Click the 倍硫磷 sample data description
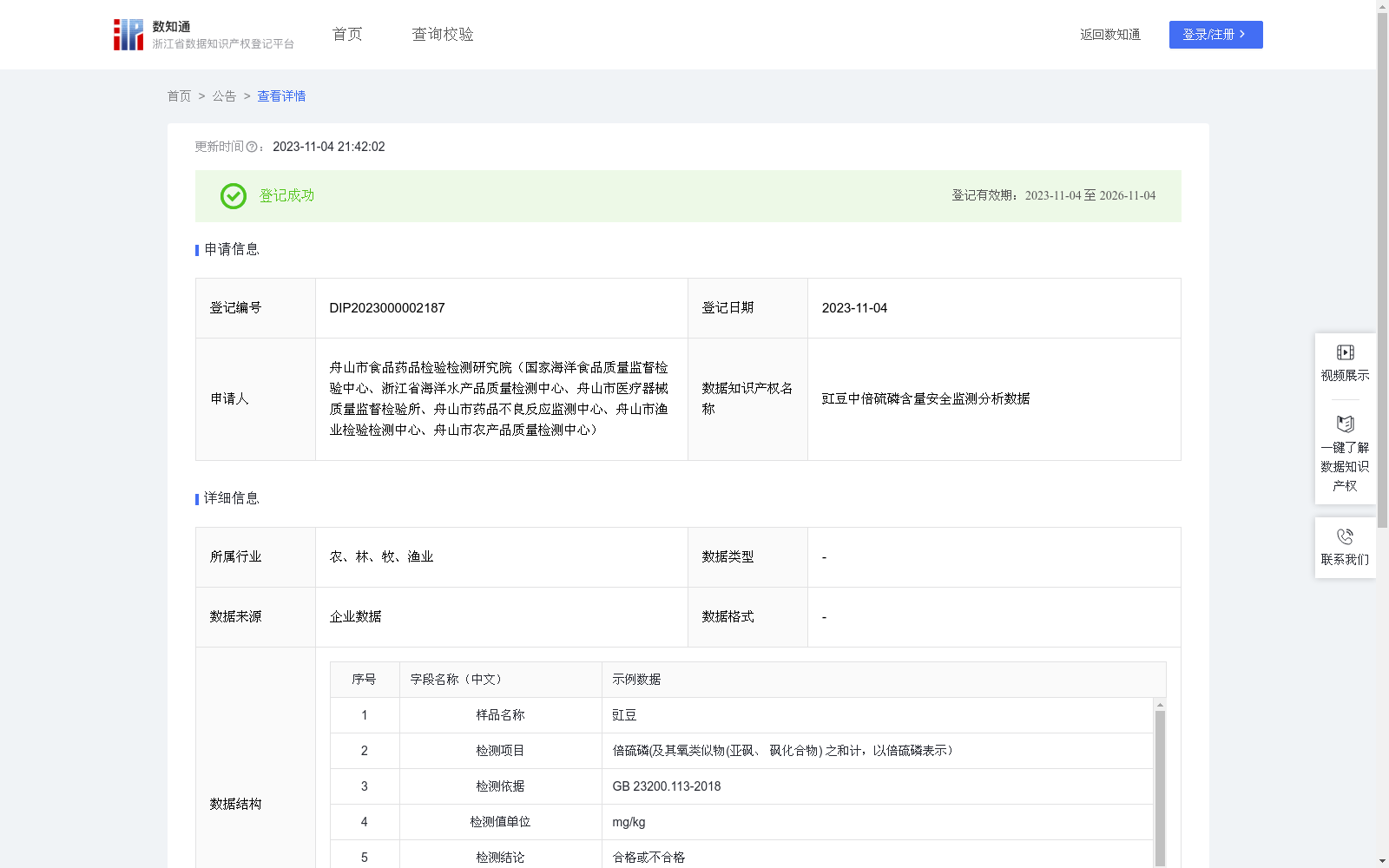The image size is (1389, 868). tap(783, 751)
